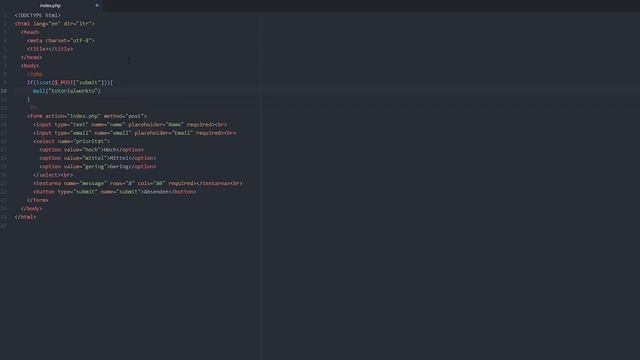Click highlighted line number 10 in gutter
The image size is (640, 360).
click(4, 91)
